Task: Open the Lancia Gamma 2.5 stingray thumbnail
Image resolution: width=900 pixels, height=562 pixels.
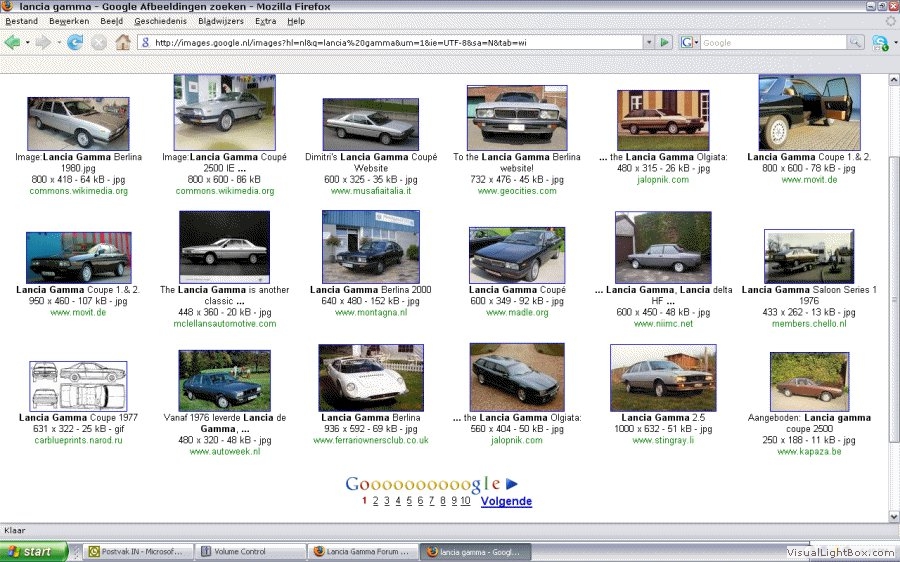Action: pyautogui.click(x=663, y=378)
